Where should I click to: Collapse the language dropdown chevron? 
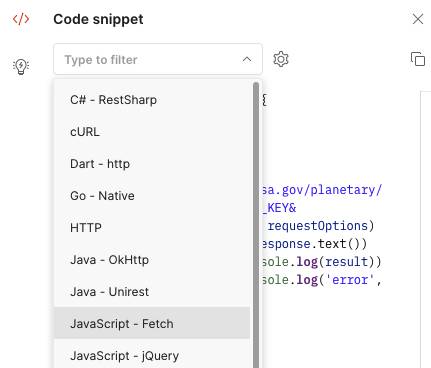(x=247, y=59)
